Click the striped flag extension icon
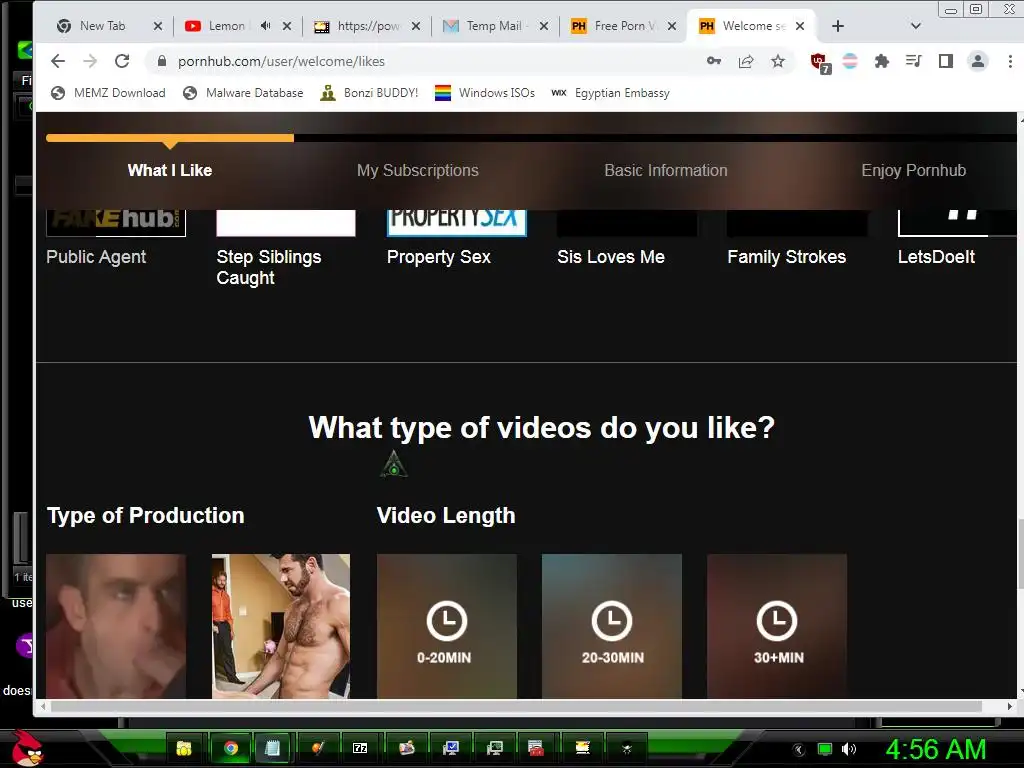The height and width of the screenshot is (768, 1024). pos(850,61)
